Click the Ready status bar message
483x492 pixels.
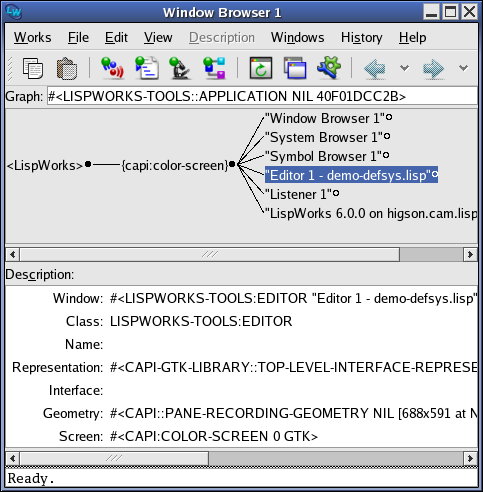(x=31, y=478)
